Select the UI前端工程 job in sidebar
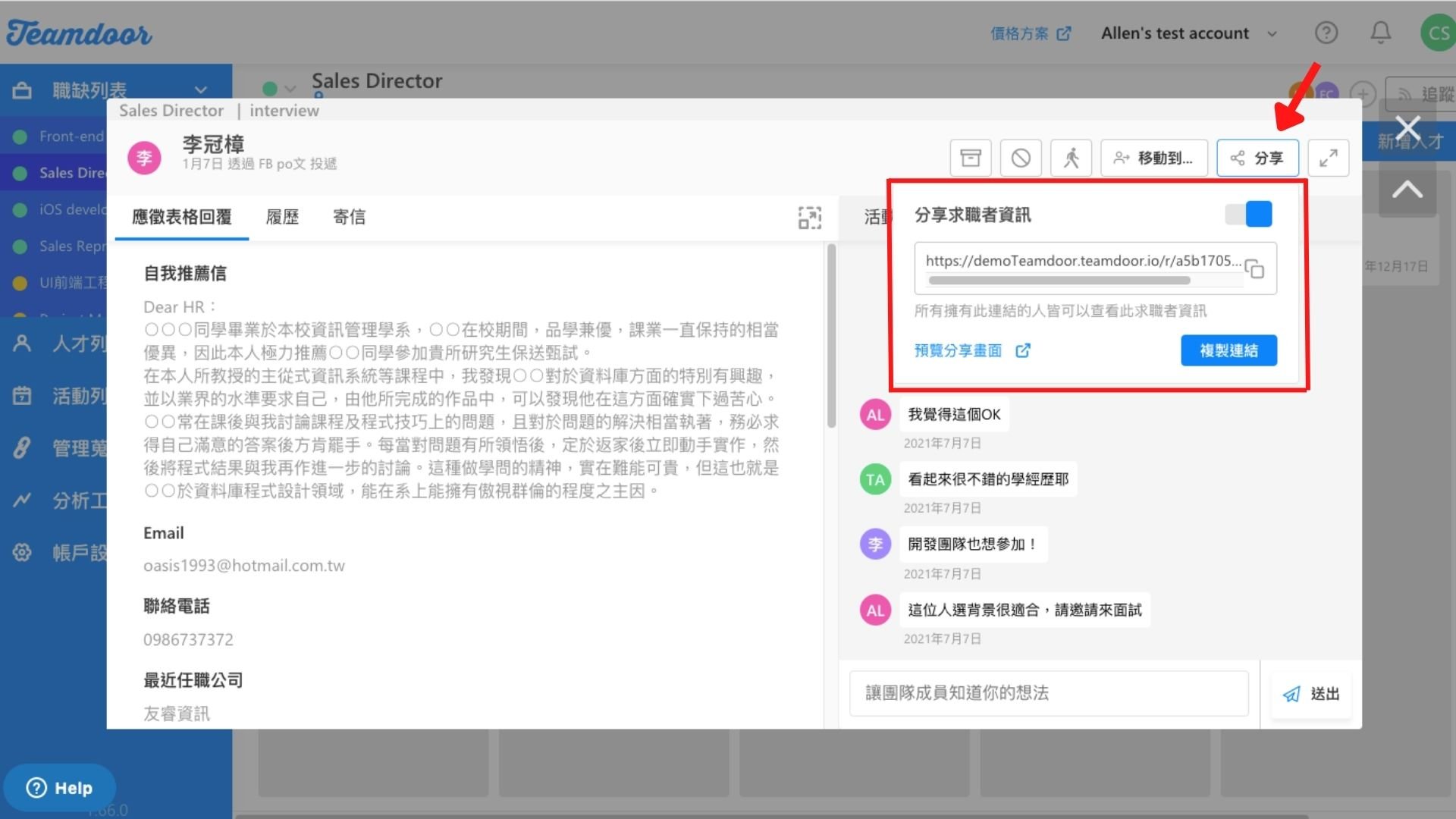The width and height of the screenshot is (1456, 819). [x=55, y=282]
